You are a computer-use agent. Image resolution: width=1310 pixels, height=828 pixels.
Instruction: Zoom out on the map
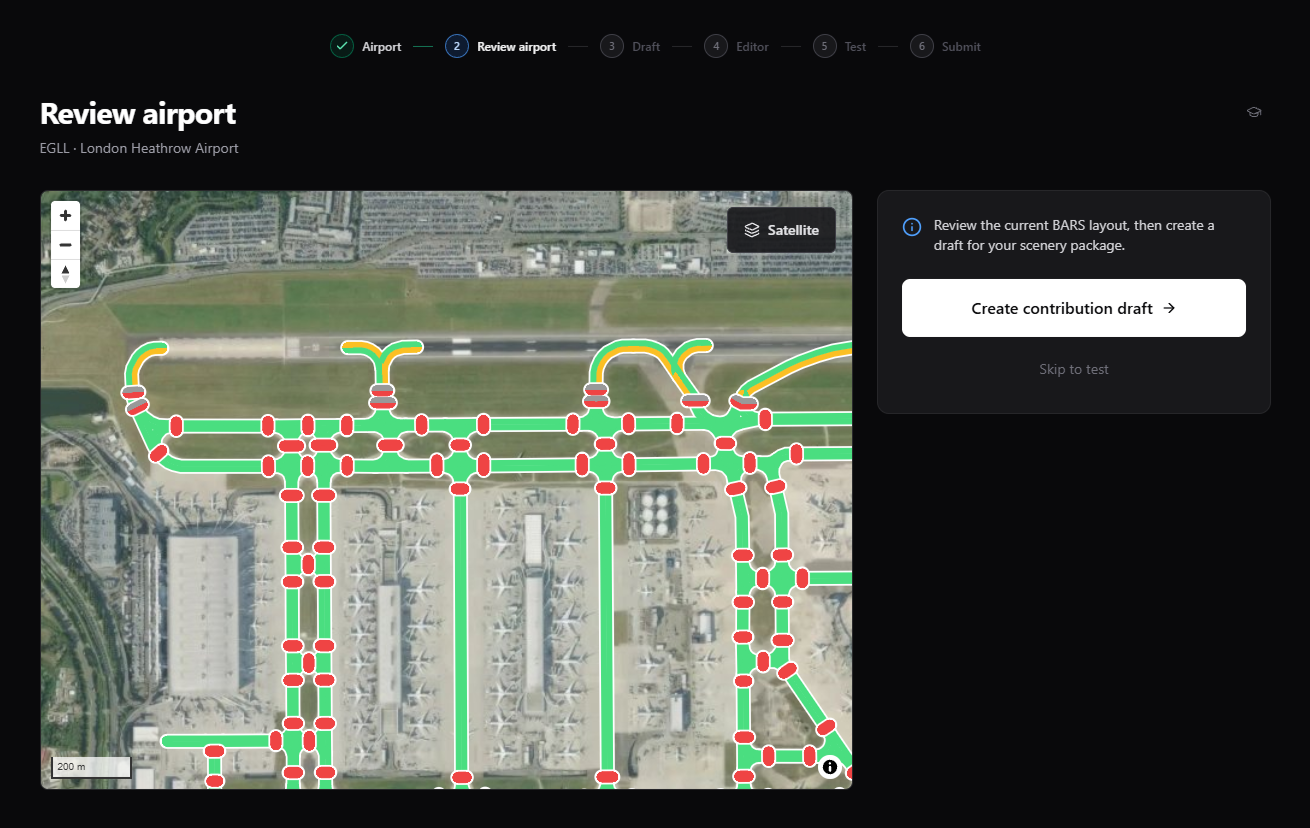pos(65,244)
